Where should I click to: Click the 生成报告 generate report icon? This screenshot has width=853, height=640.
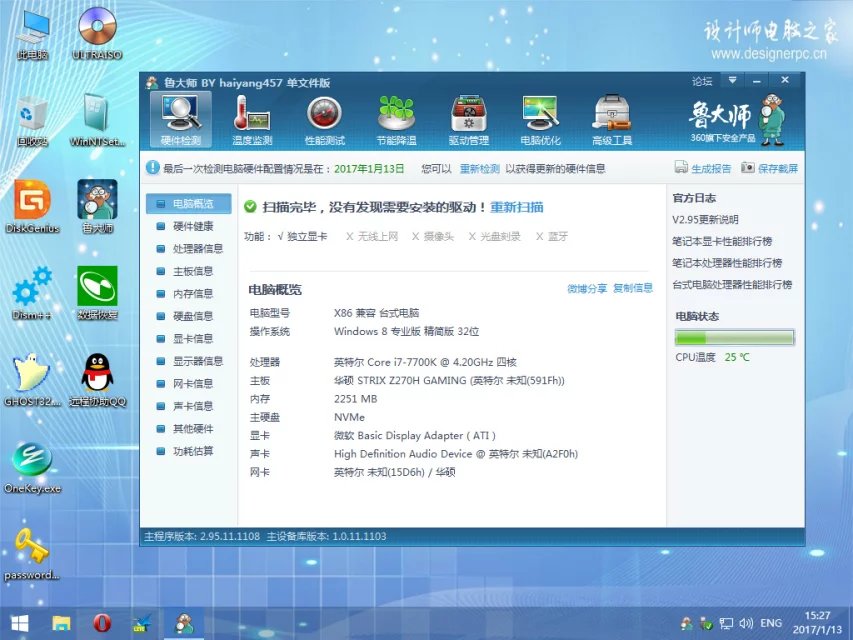coord(681,167)
